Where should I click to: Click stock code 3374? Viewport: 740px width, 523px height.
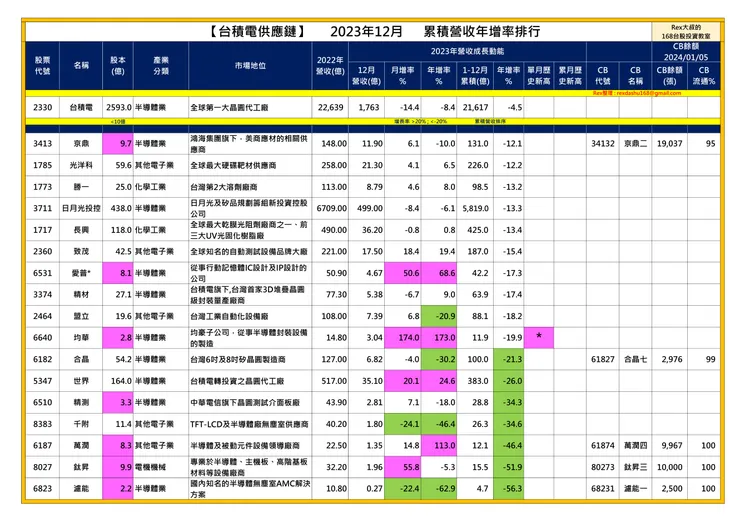click(42, 295)
